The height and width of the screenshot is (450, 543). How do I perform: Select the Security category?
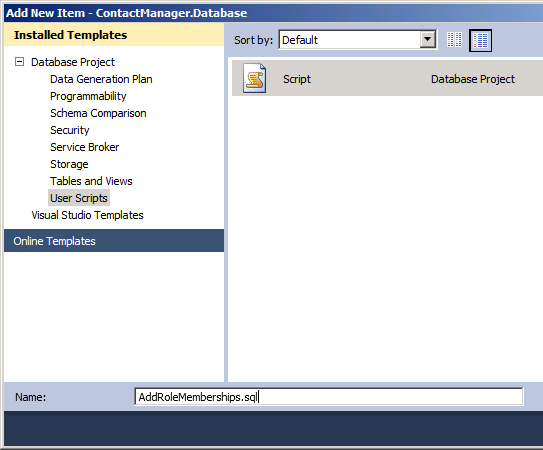tap(70, 130)
